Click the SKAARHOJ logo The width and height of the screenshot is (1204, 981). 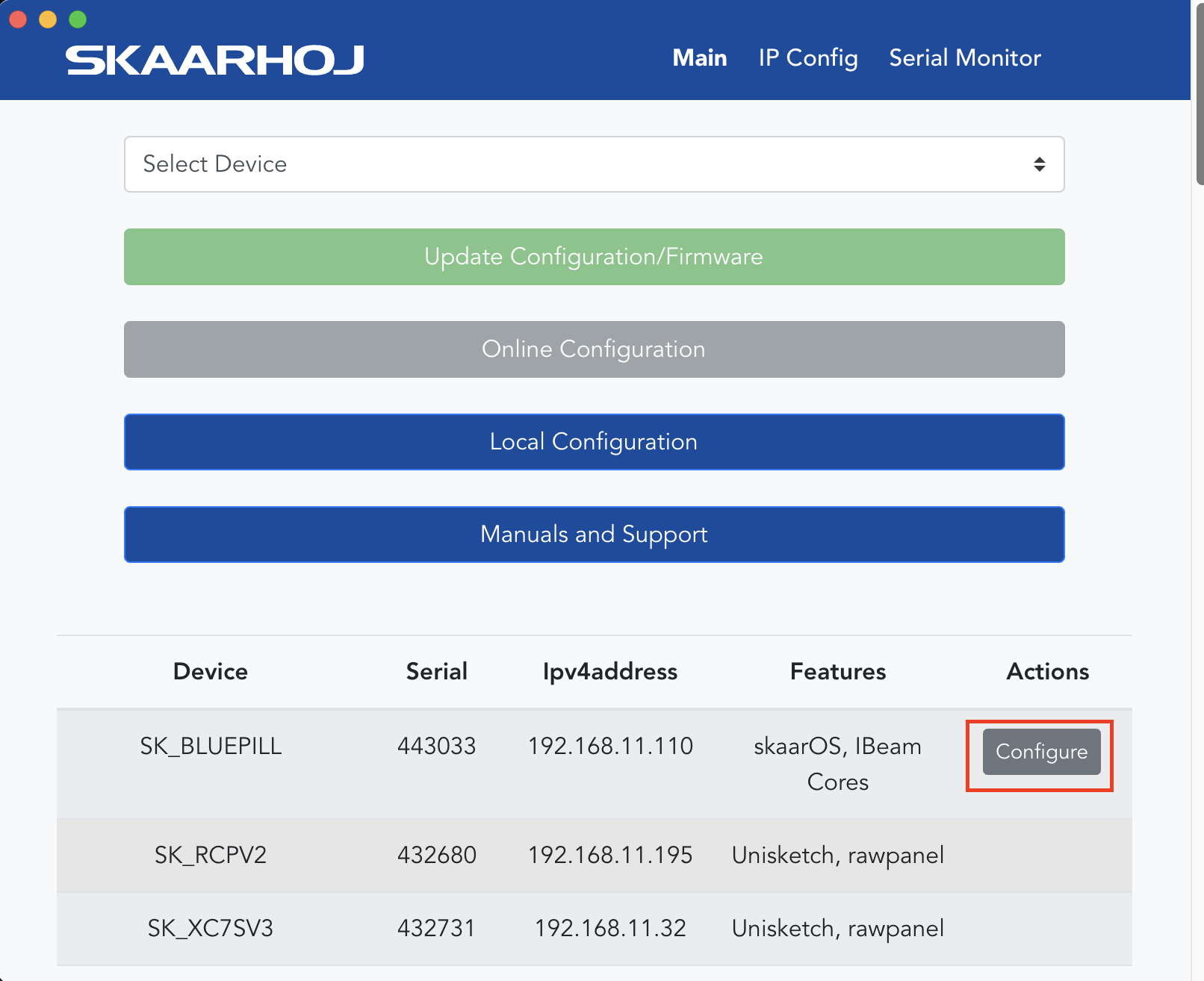(215, 60)
